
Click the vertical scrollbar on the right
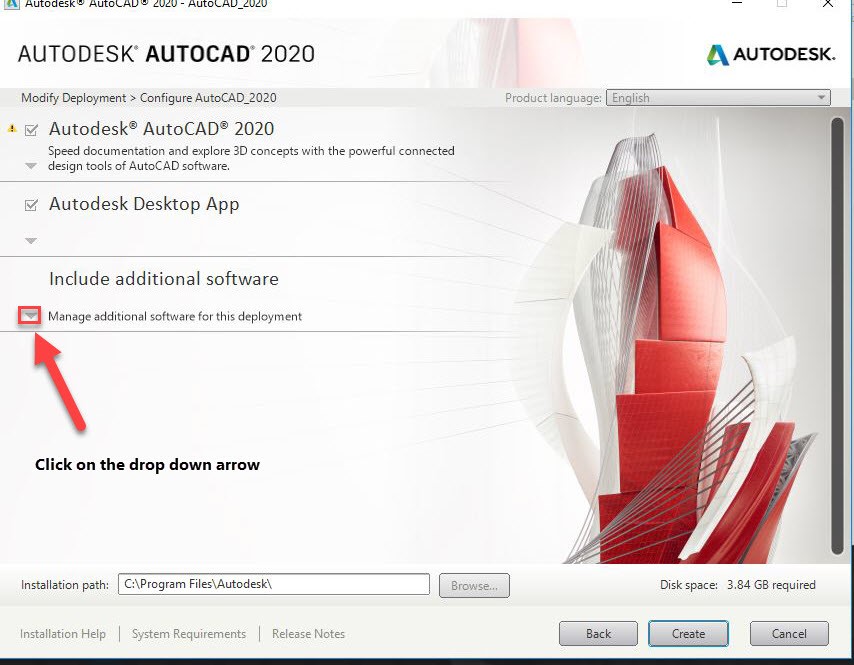pyautogui.click(x=838, y=335)
